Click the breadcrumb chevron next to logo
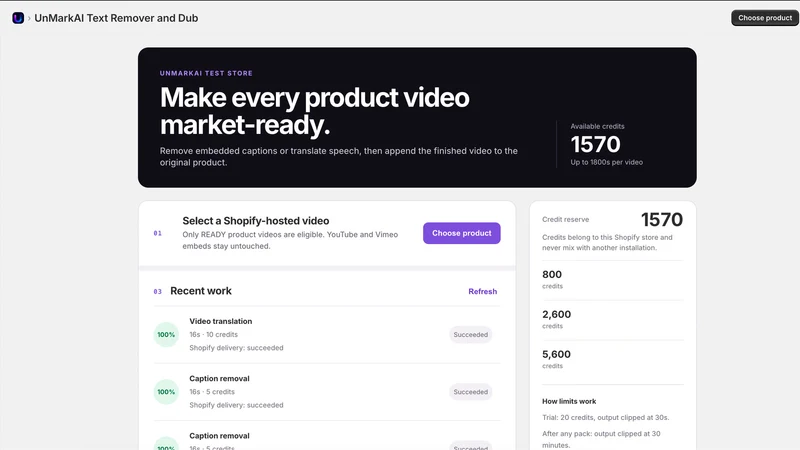Screen dimensions: 800x450 pos(29,18)
